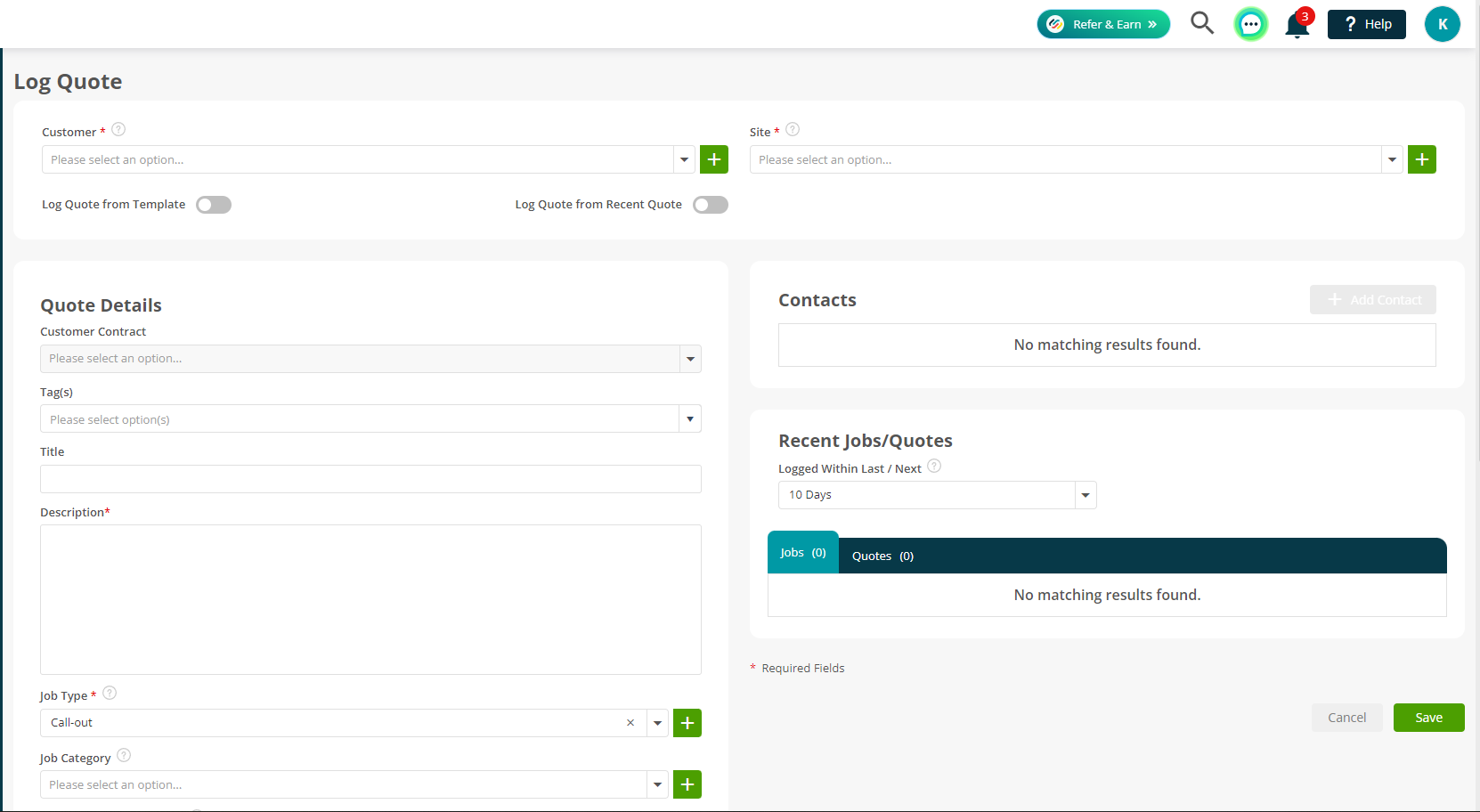Enable Log Quote from Recent Quote toggle
The height and width of the screenshot is (812, 1480).
(x=711, y=205)
